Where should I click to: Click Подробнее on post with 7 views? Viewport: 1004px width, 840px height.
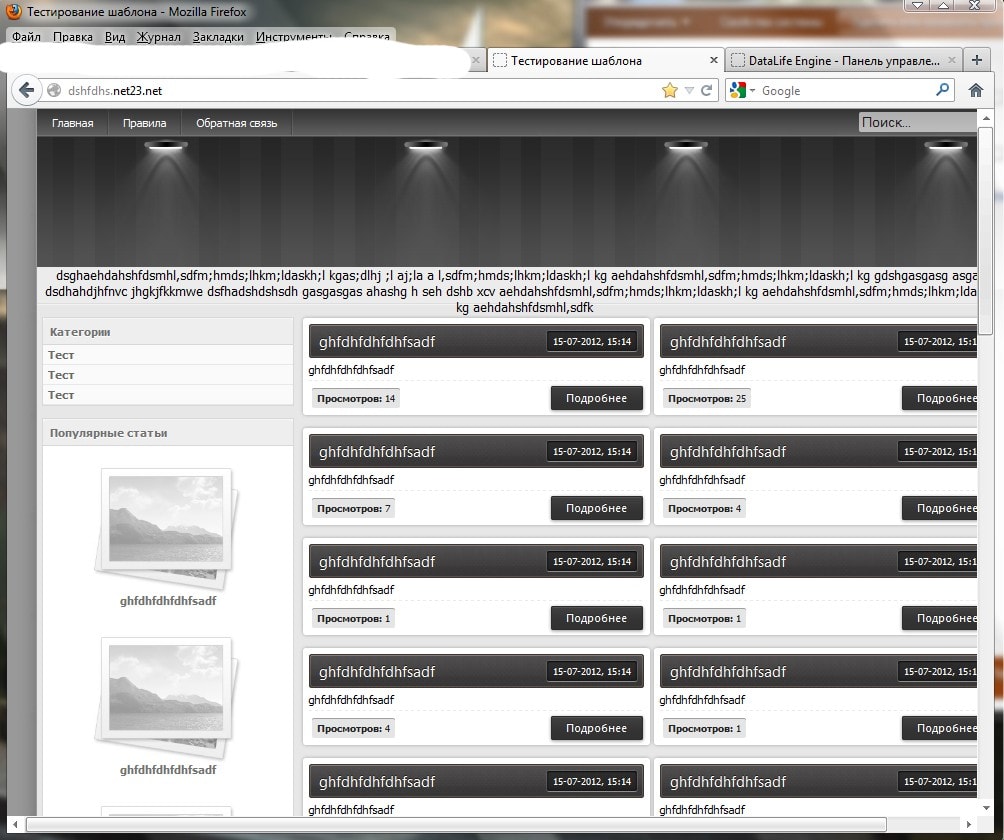click(596, 508)
